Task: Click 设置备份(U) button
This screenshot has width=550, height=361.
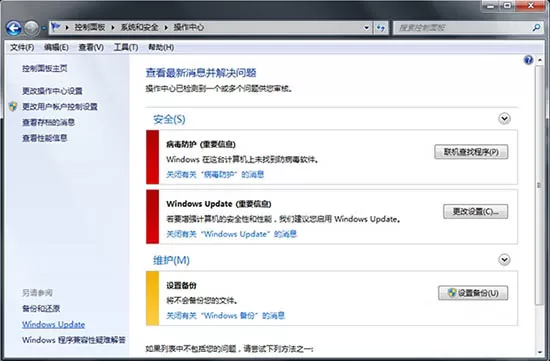Action: pos(473,293)
